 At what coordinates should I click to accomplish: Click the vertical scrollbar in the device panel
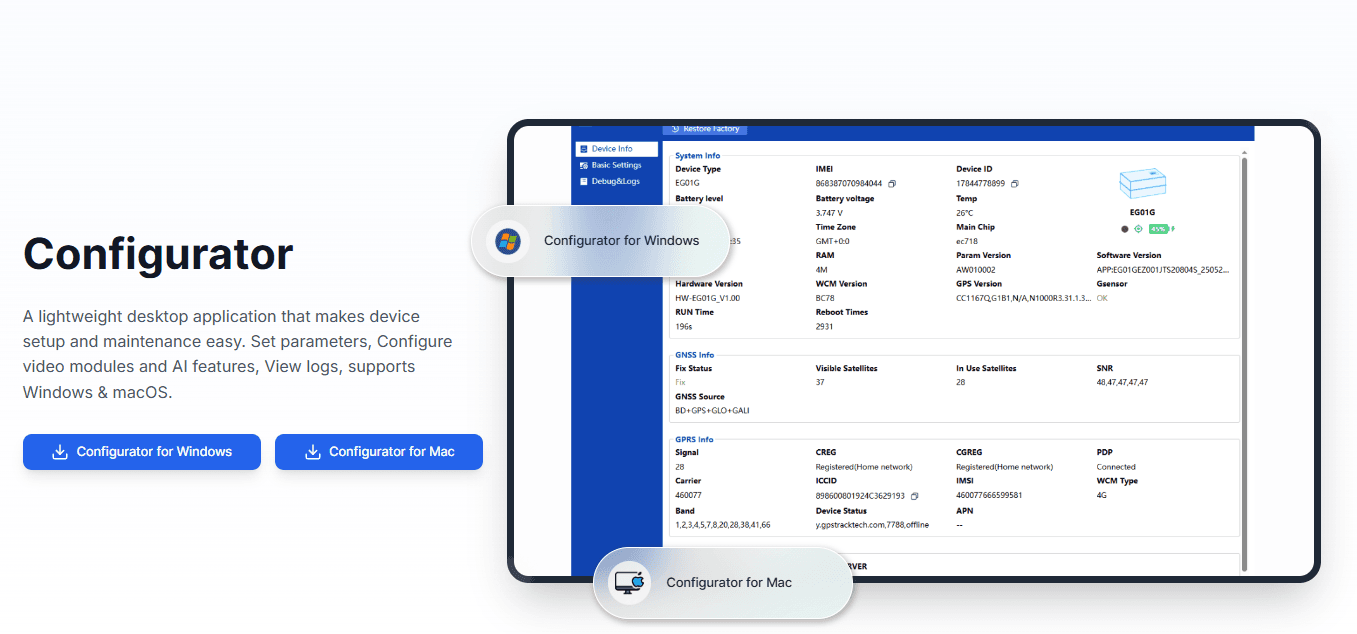(1244, 360)
